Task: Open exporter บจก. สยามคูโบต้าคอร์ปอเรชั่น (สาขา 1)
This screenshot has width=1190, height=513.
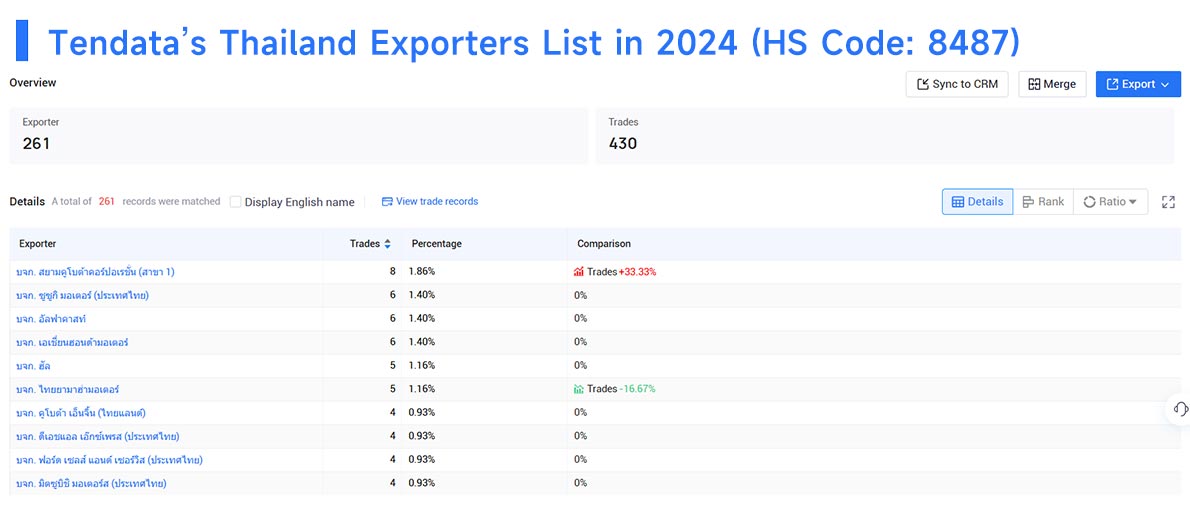Action: click(96, 272)
